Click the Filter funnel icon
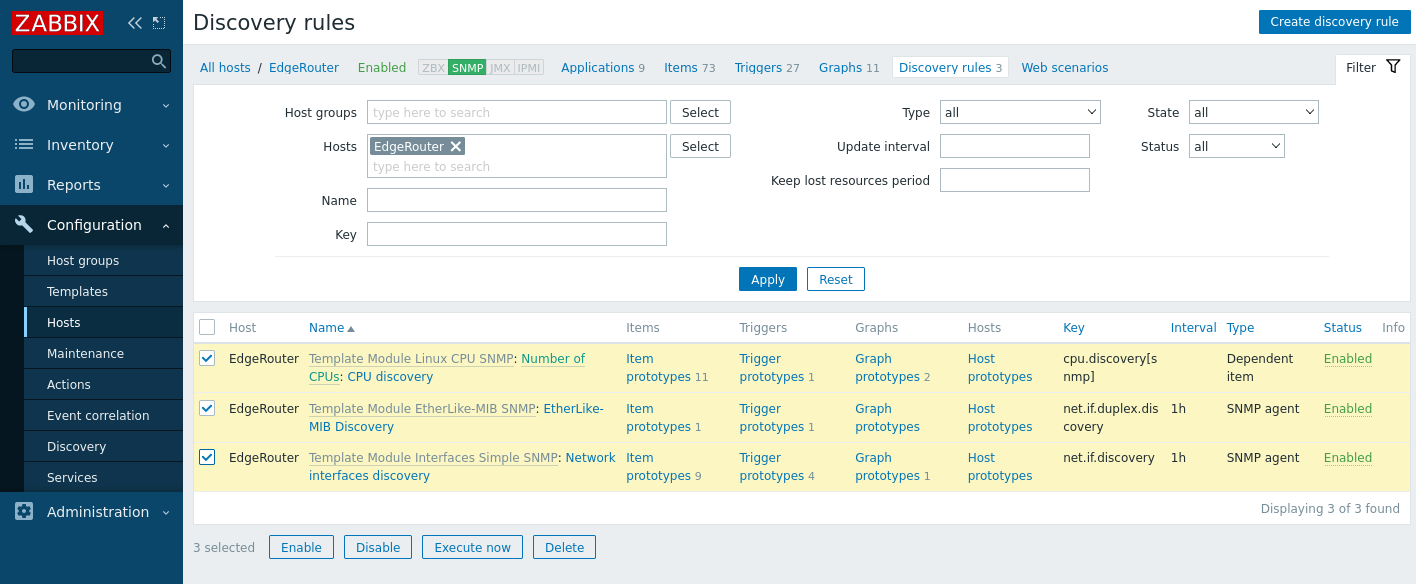Image resolution: width=1416 pixels, height=584 pixels. (1393, 67)
